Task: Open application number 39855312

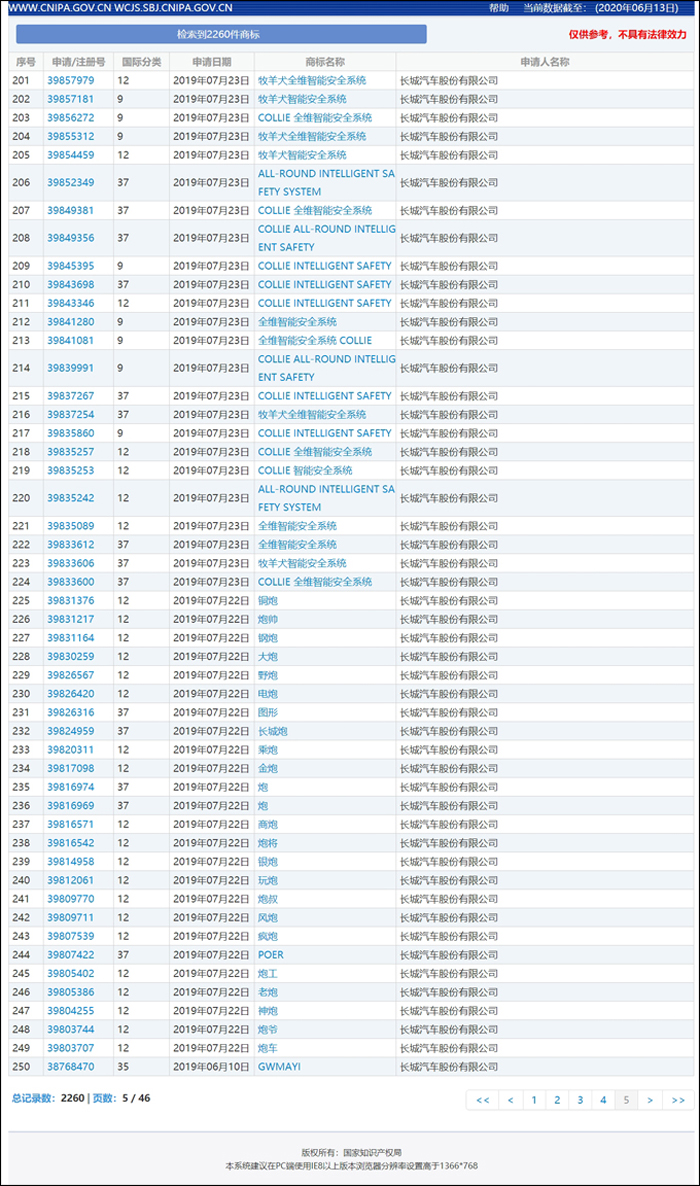Action: (x=70, y=136)
